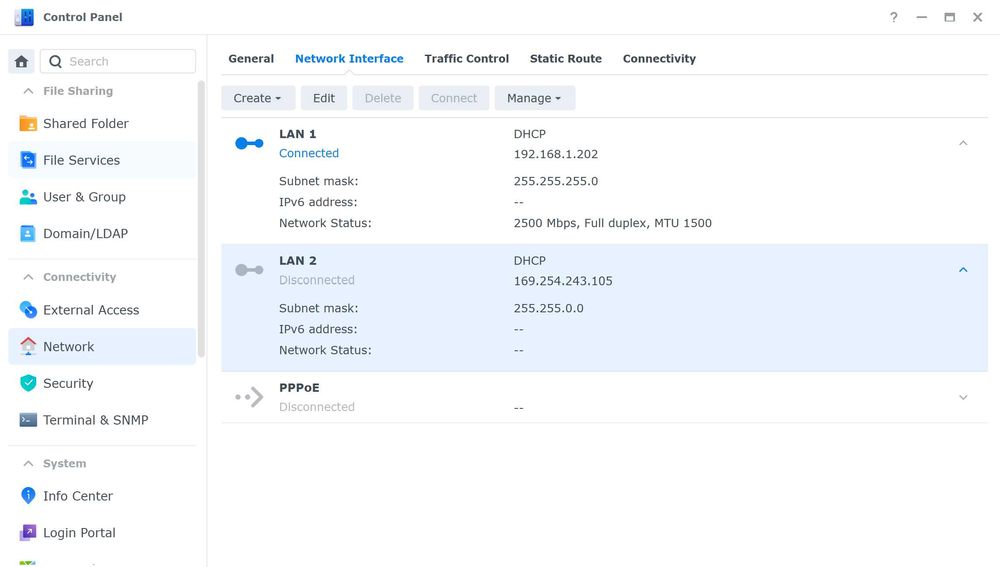Viewport: 1000px width, 567px height.
Task: Open Security shield icon
Action: point(28,383)
